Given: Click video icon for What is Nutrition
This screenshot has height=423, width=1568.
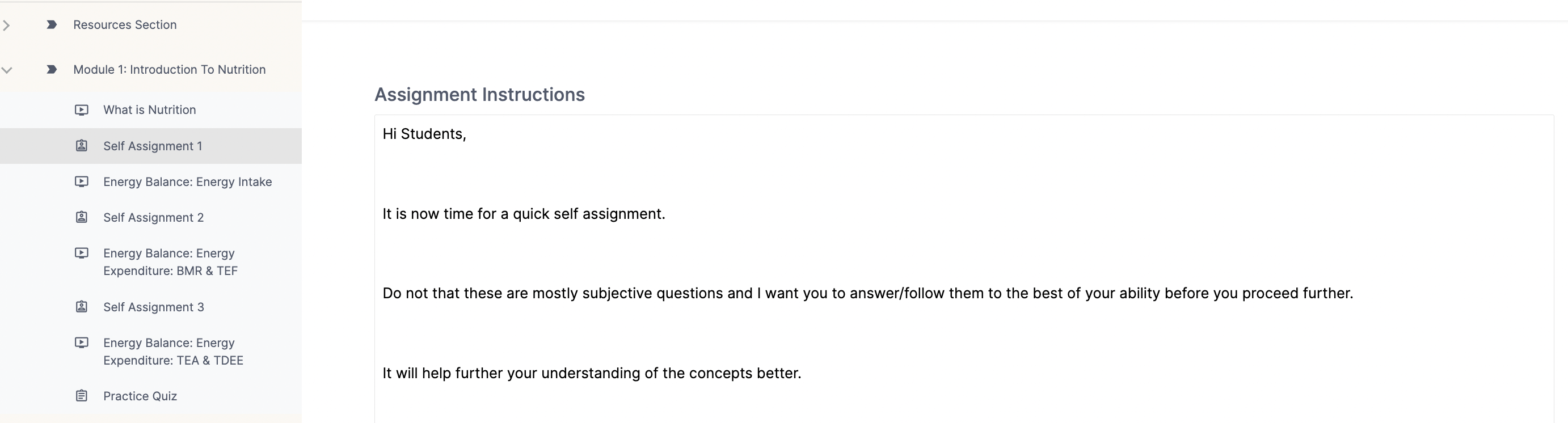Looking at the screenshot, I should pos(82,110).
